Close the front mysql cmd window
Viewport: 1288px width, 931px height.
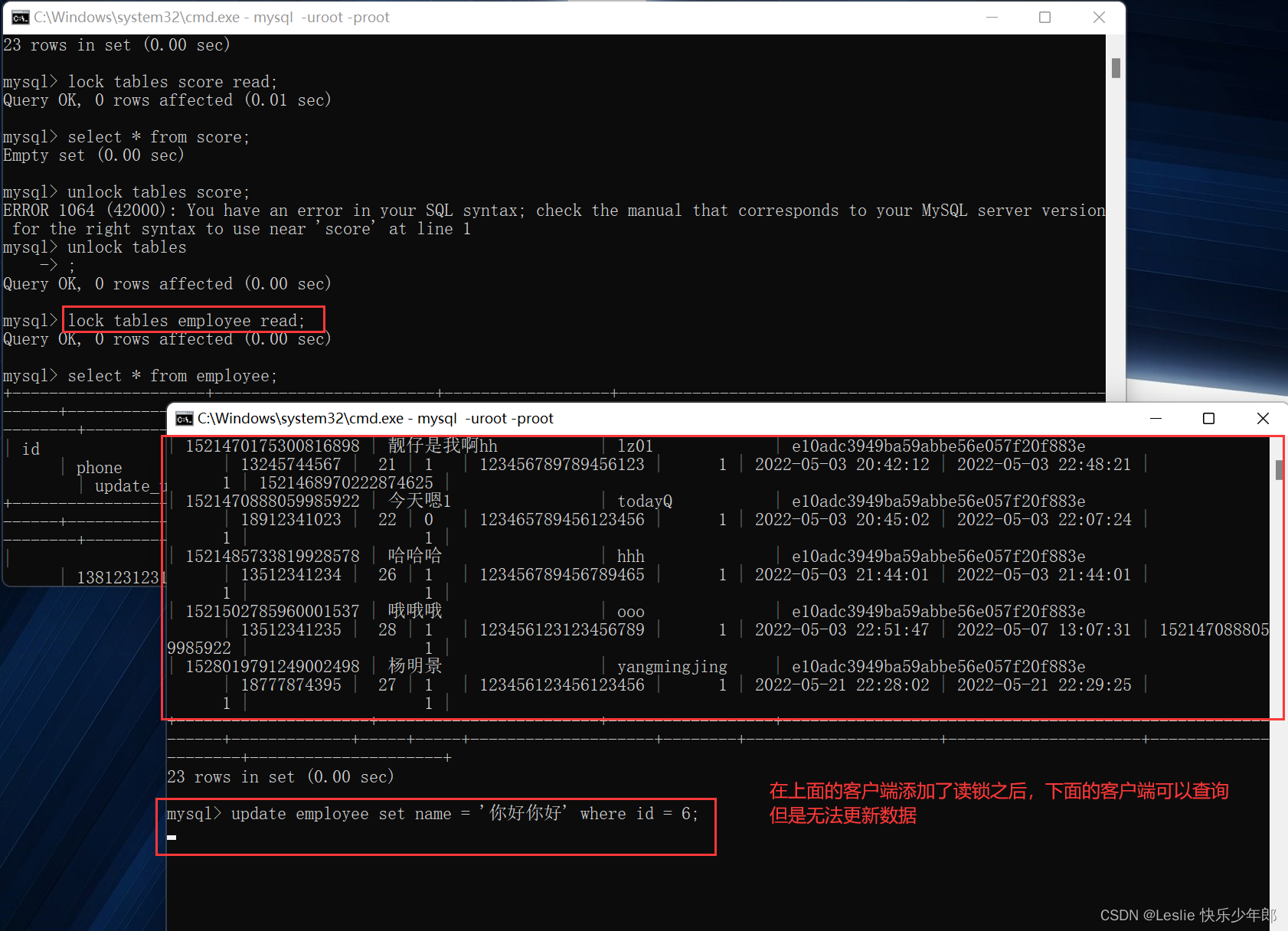tap(1263, 418)
